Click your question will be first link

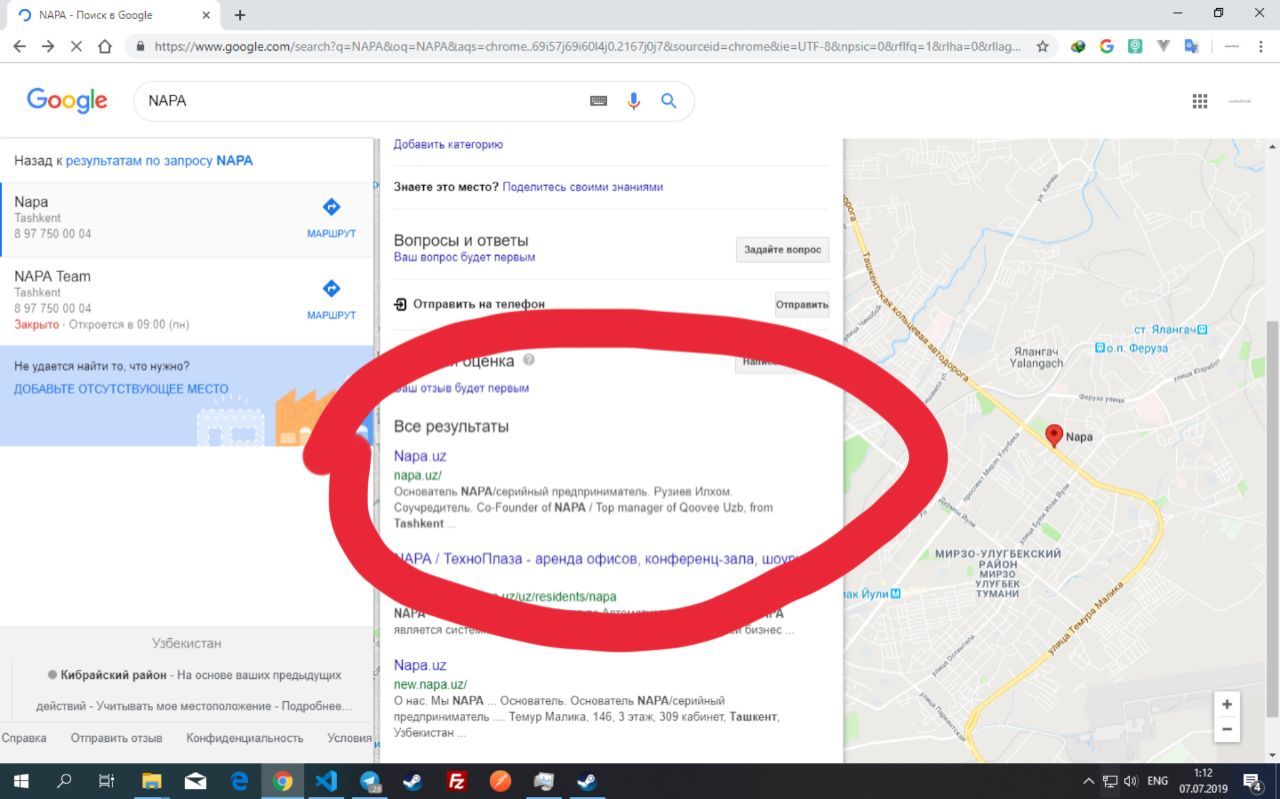pyautogui.click(x=464, y=257)
